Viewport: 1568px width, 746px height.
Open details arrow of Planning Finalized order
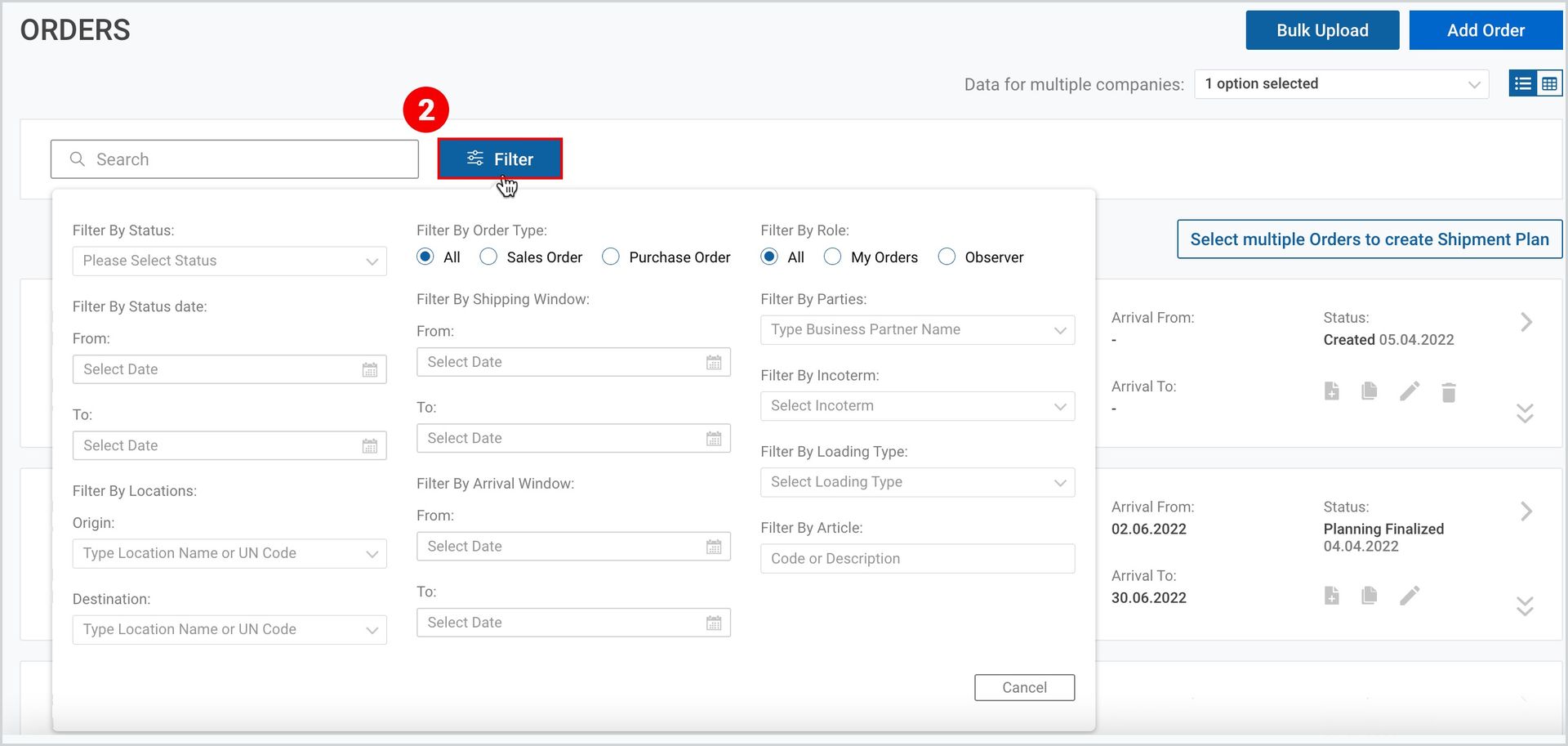(x=1526, y=511)
